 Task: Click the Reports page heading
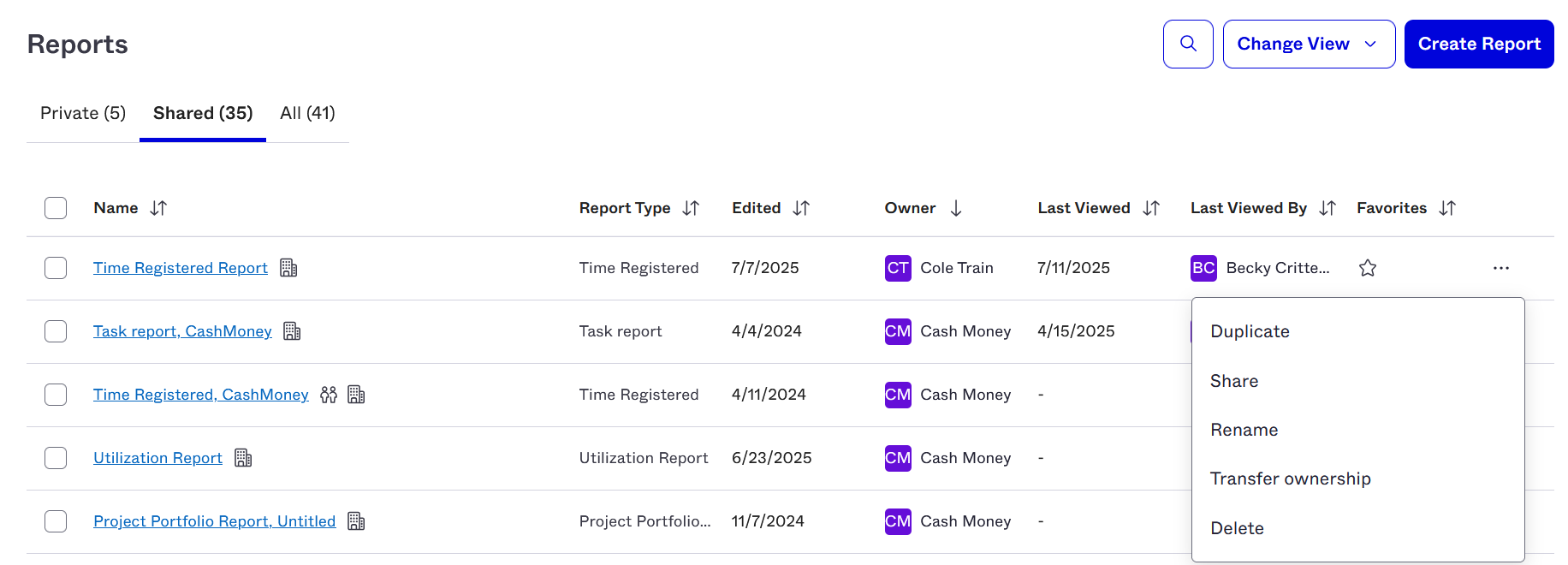pyautogui.click(x=78, y=45)
